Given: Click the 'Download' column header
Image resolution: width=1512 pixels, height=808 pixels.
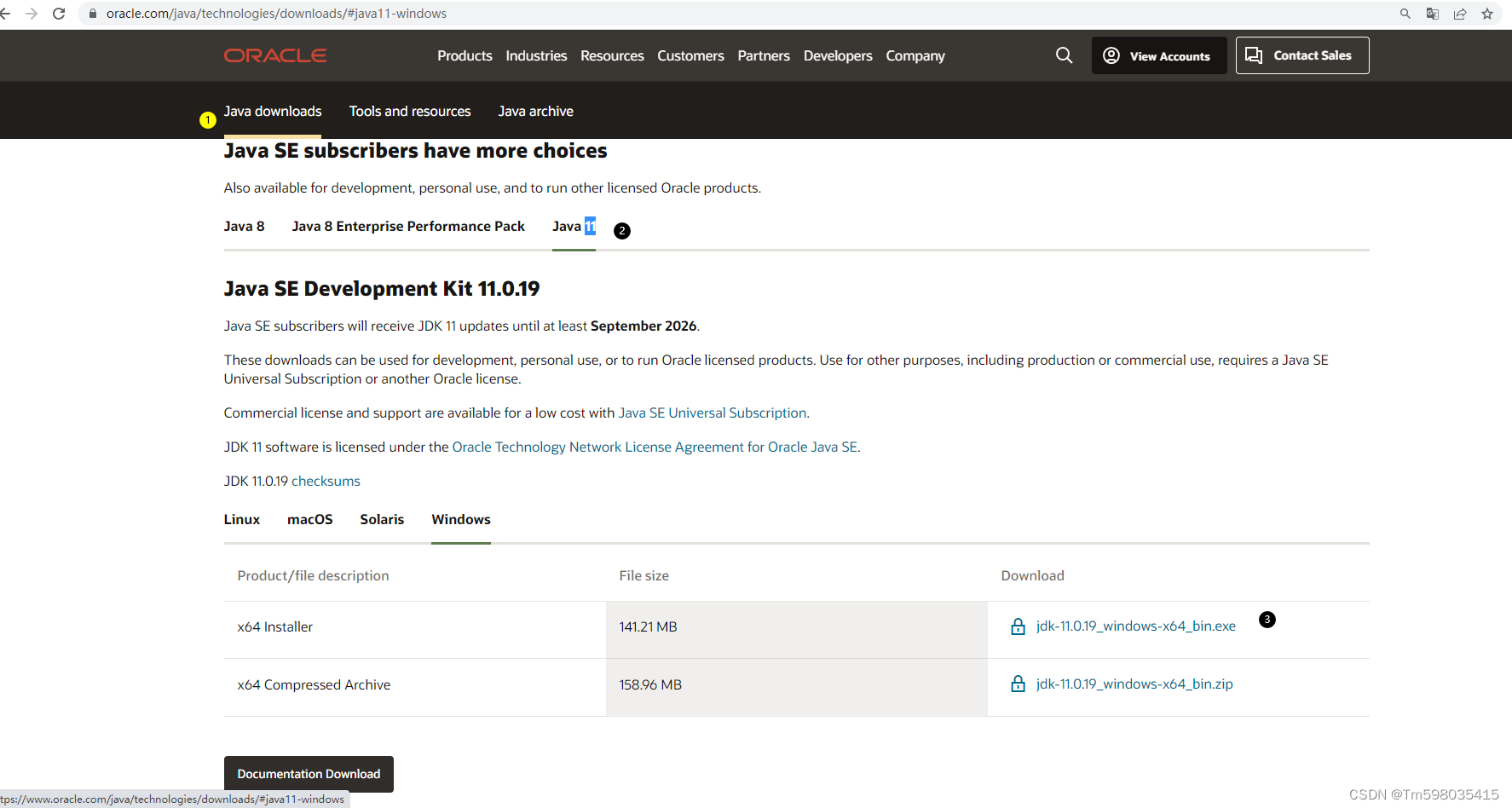Looking at the screenshot, I should point(1032,576).
